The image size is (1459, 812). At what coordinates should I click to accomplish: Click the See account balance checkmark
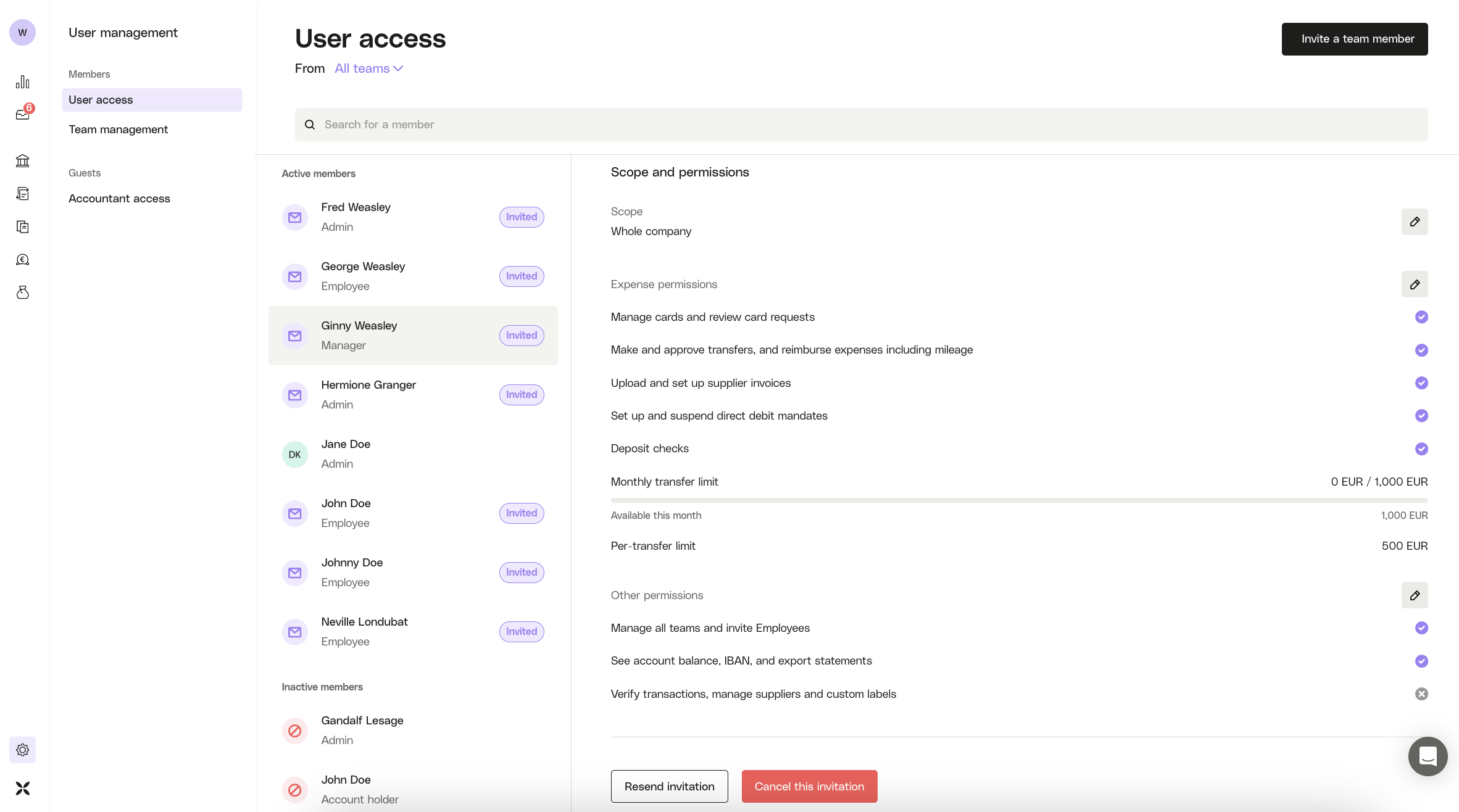click(1421, 661)
